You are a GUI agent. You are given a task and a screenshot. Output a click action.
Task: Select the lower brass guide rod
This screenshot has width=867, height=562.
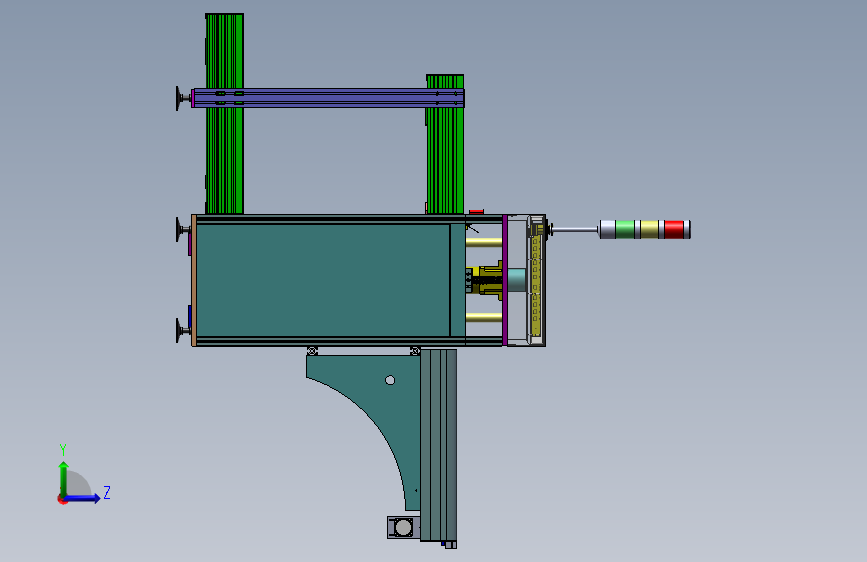point(484,317)
